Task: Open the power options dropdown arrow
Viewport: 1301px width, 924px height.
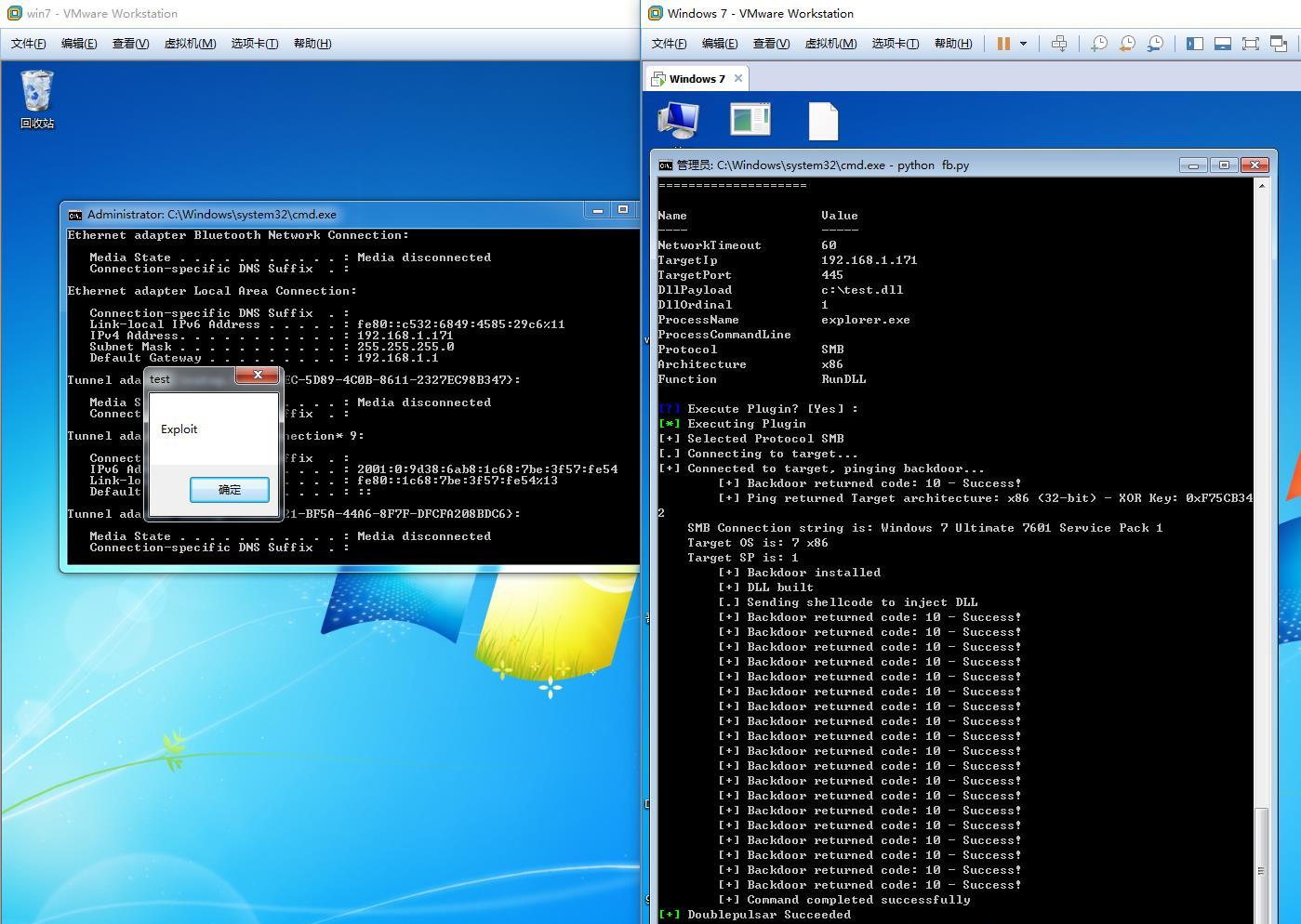Action: point(1023,44)
